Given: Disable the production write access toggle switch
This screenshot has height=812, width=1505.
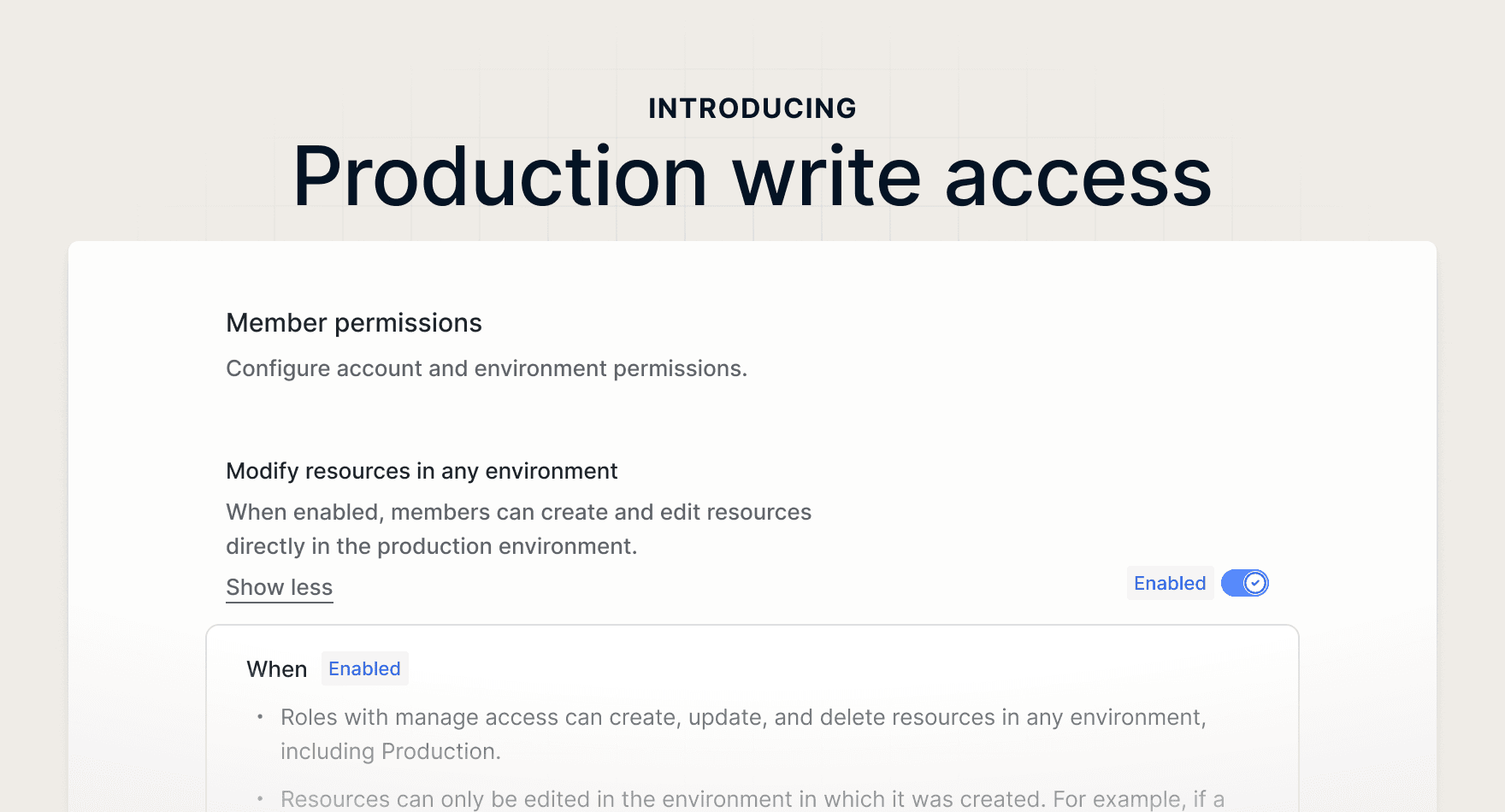Looking at the screenshot, I should pyautogui.click(x=1244, y=583).
